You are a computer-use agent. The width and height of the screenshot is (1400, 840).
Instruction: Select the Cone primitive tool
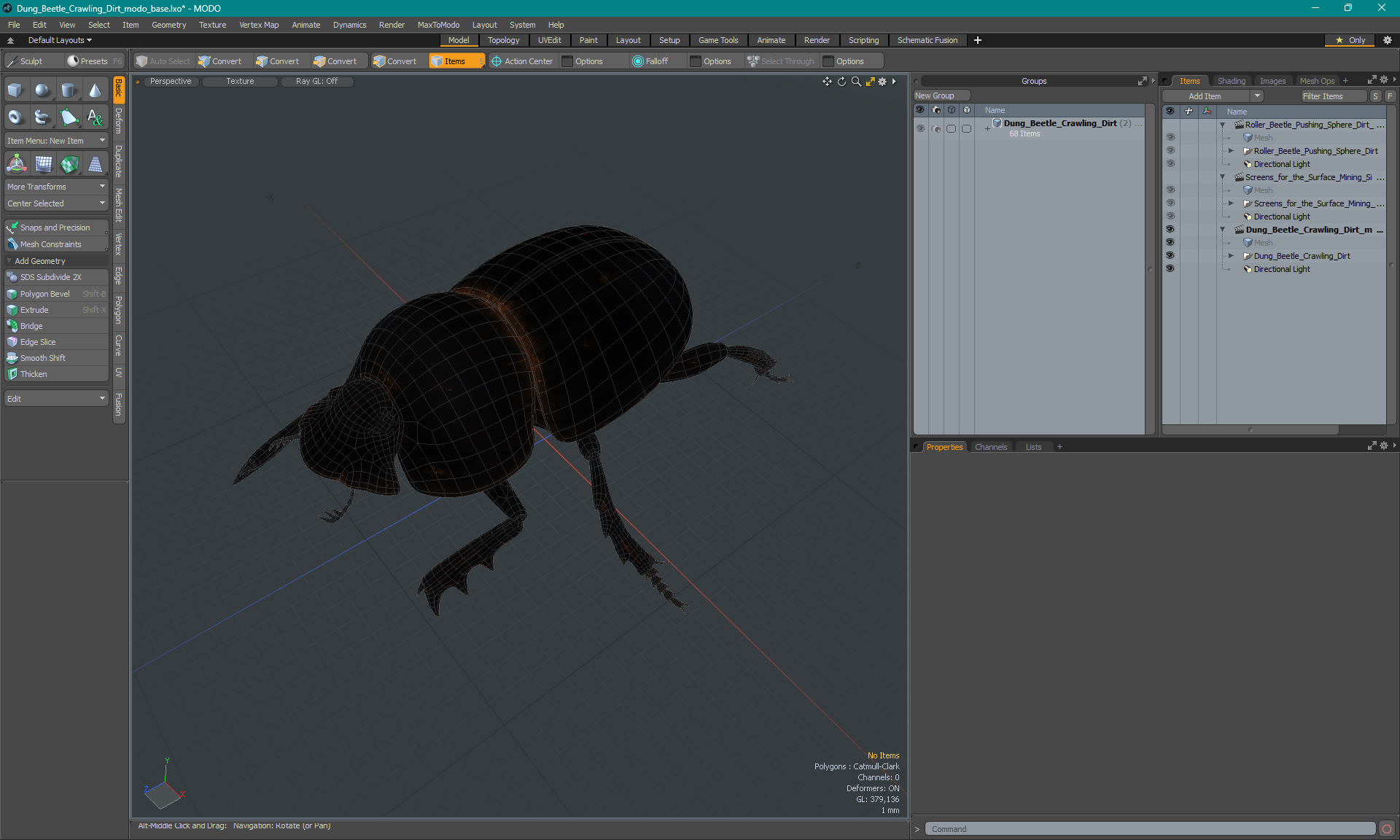coord(95,90)
